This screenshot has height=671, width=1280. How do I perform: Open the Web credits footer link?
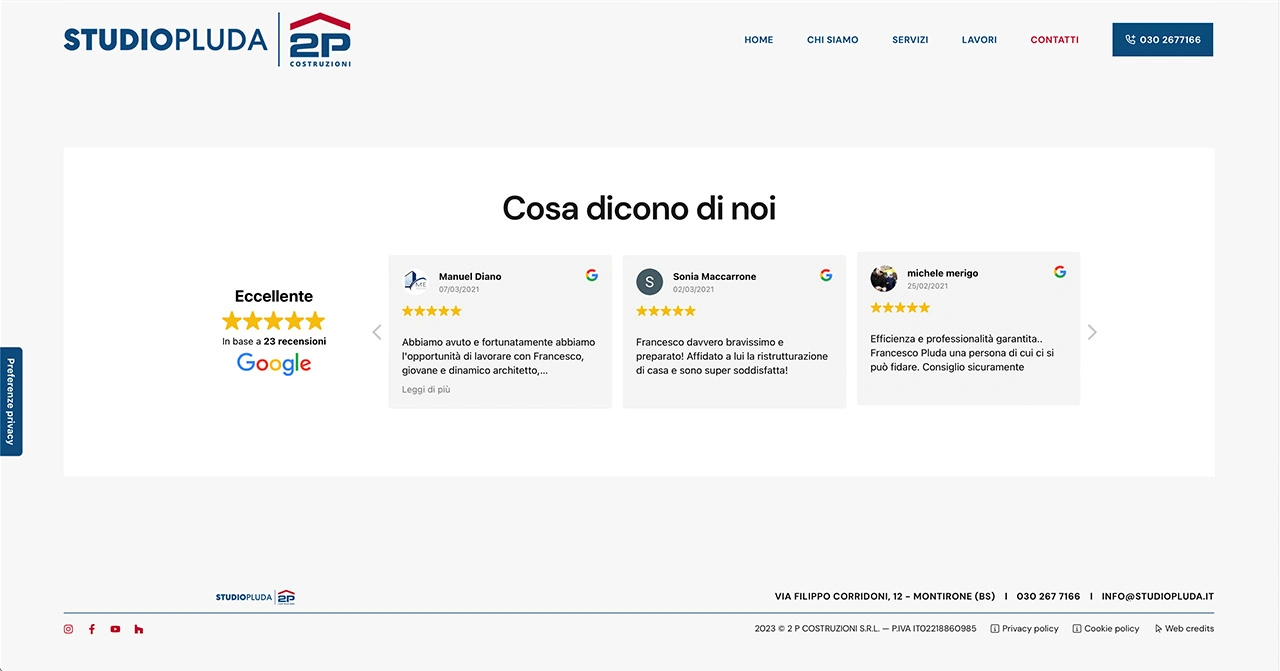pos(1184,629)
